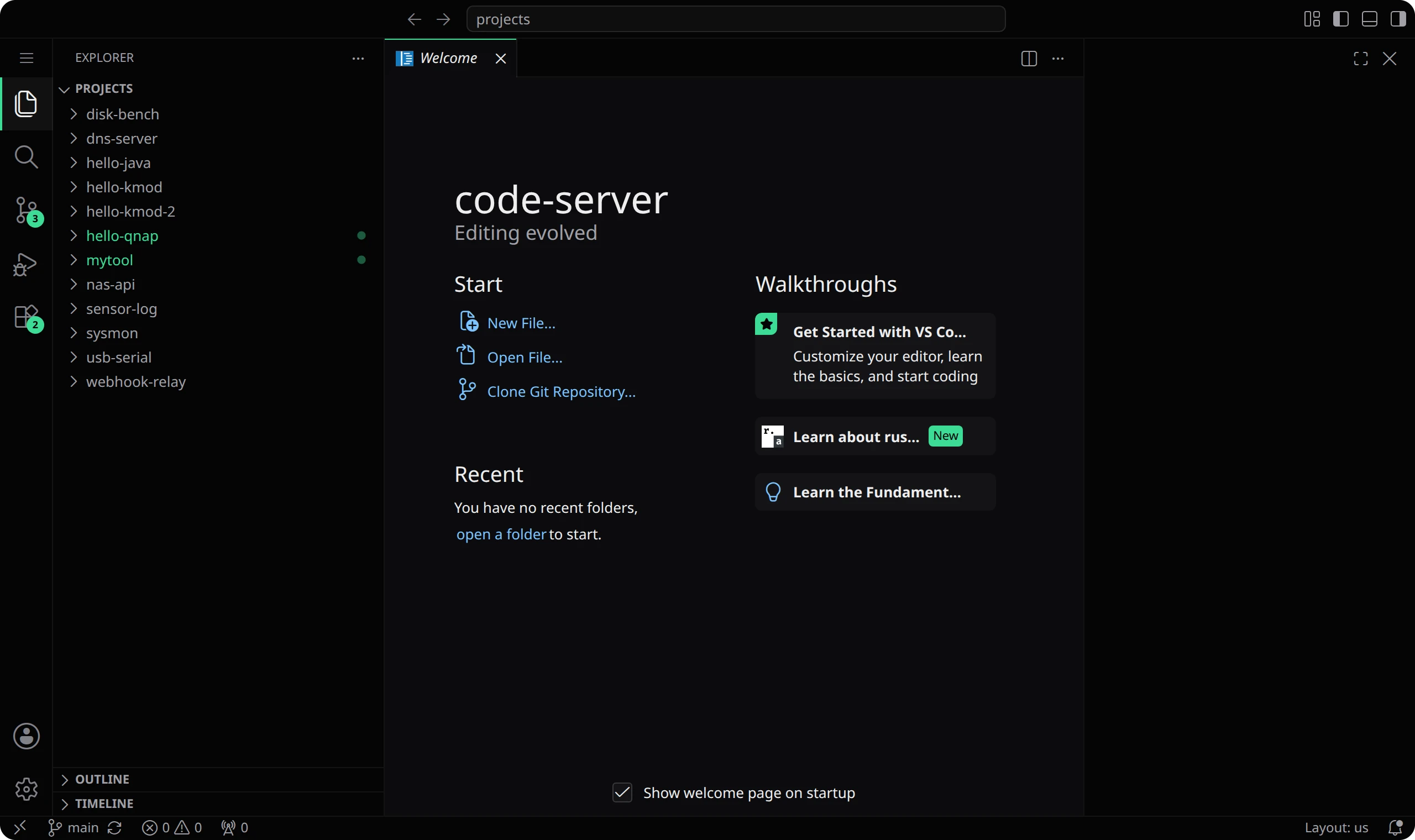The width and height of the screenshot is (1415, 840).
Task: Open Learn the Fundamentals walkthrough
Action: coord(875,492)
